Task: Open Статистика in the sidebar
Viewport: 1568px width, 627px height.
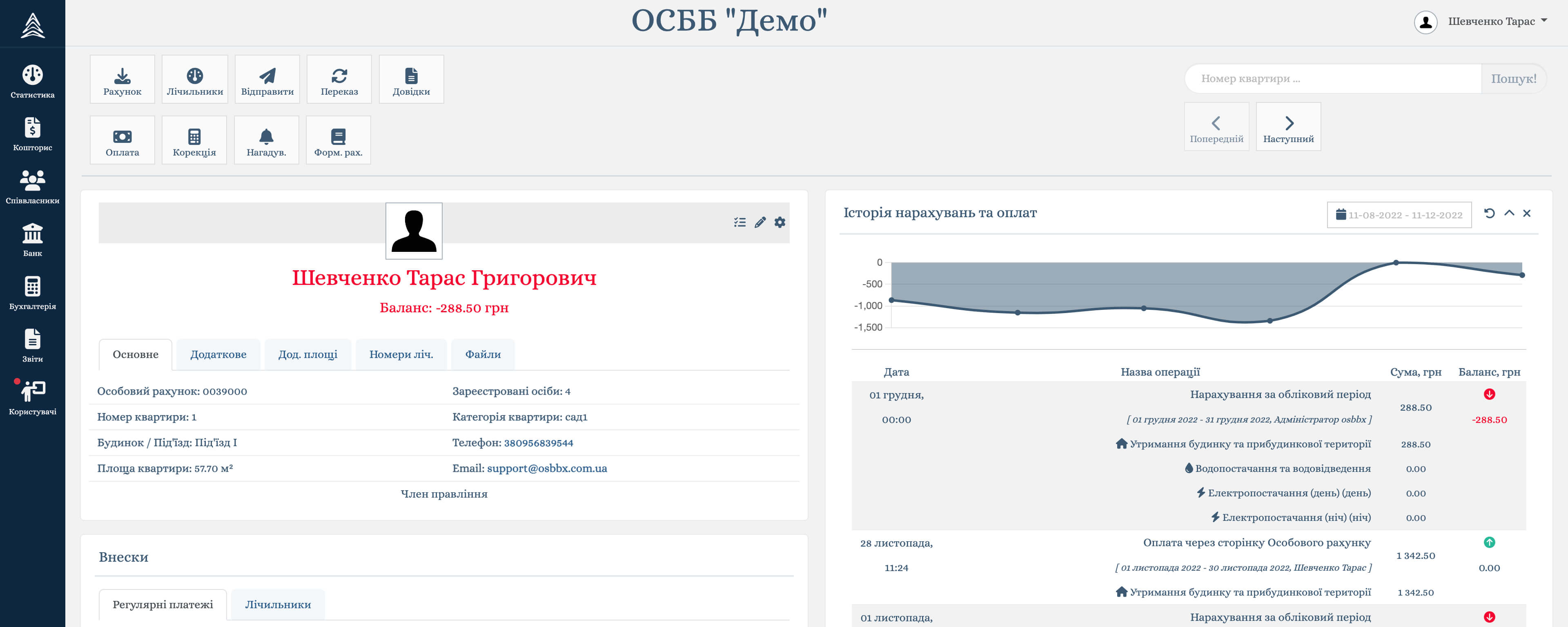Action: pyautogui.click(x=32, y=82)
